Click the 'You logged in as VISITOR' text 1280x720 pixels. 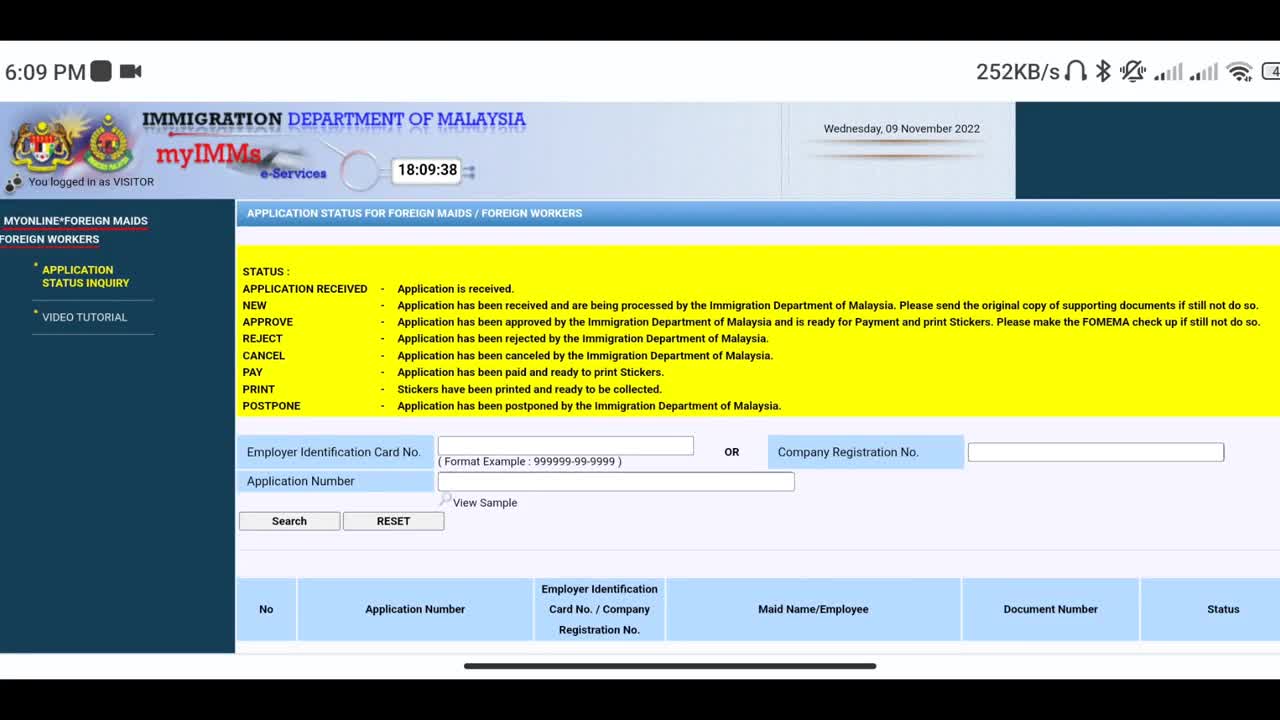tap(91, 182)
